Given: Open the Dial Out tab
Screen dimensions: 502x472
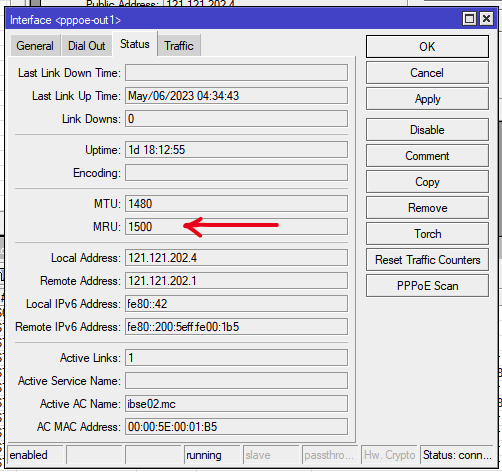Looking at the screenshot, I should [x=87, y=45].
